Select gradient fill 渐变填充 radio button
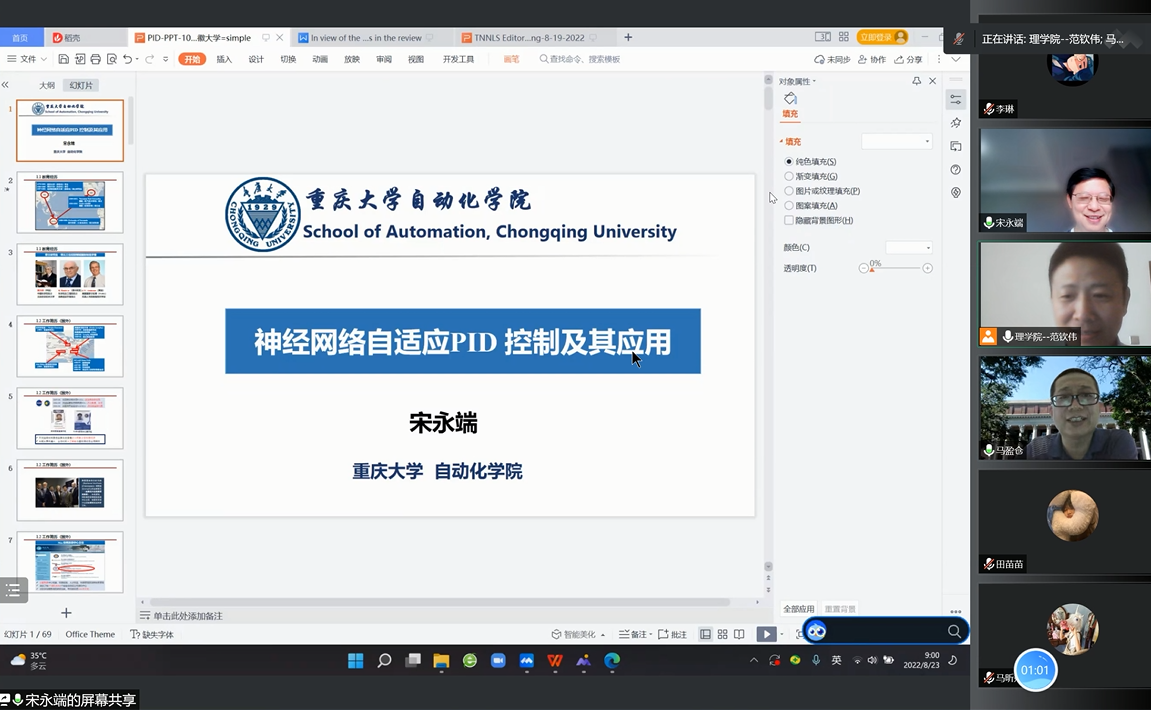The image size is (1151, 710). [x=789, y=176]
